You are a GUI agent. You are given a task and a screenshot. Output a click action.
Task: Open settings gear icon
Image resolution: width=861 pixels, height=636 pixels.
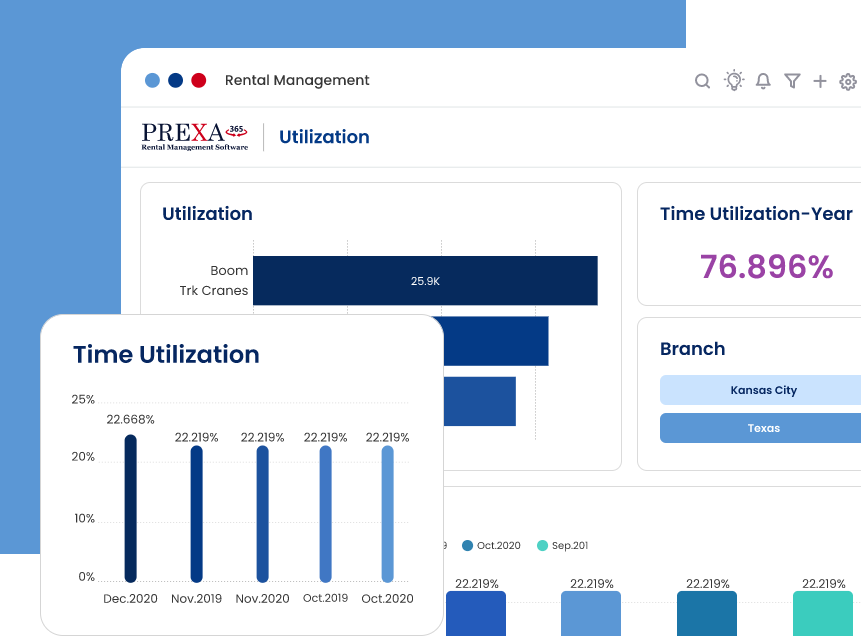[848, 81]
